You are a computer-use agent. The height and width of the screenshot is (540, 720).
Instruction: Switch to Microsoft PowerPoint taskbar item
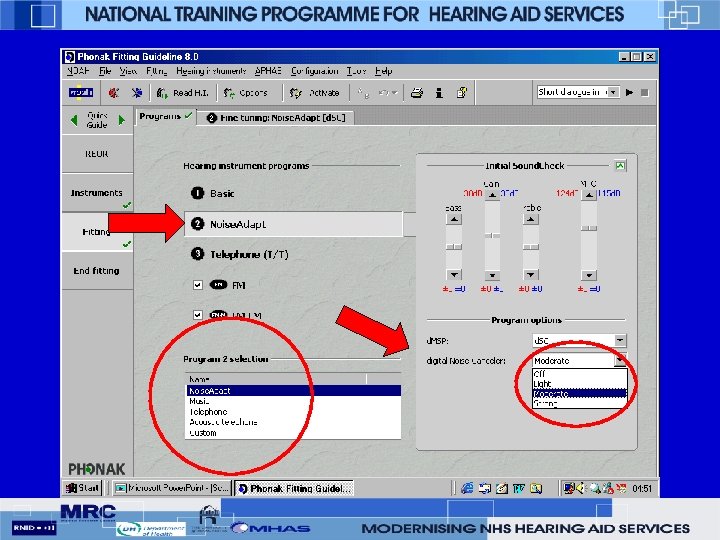click(x=172, y=488)
